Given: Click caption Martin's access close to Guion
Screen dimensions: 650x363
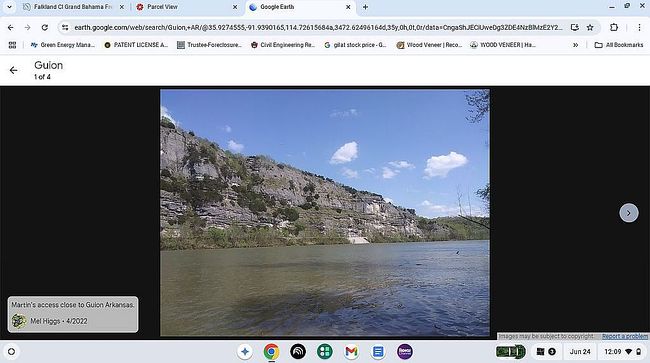Looking at the screenshot, I should (73, 305).
